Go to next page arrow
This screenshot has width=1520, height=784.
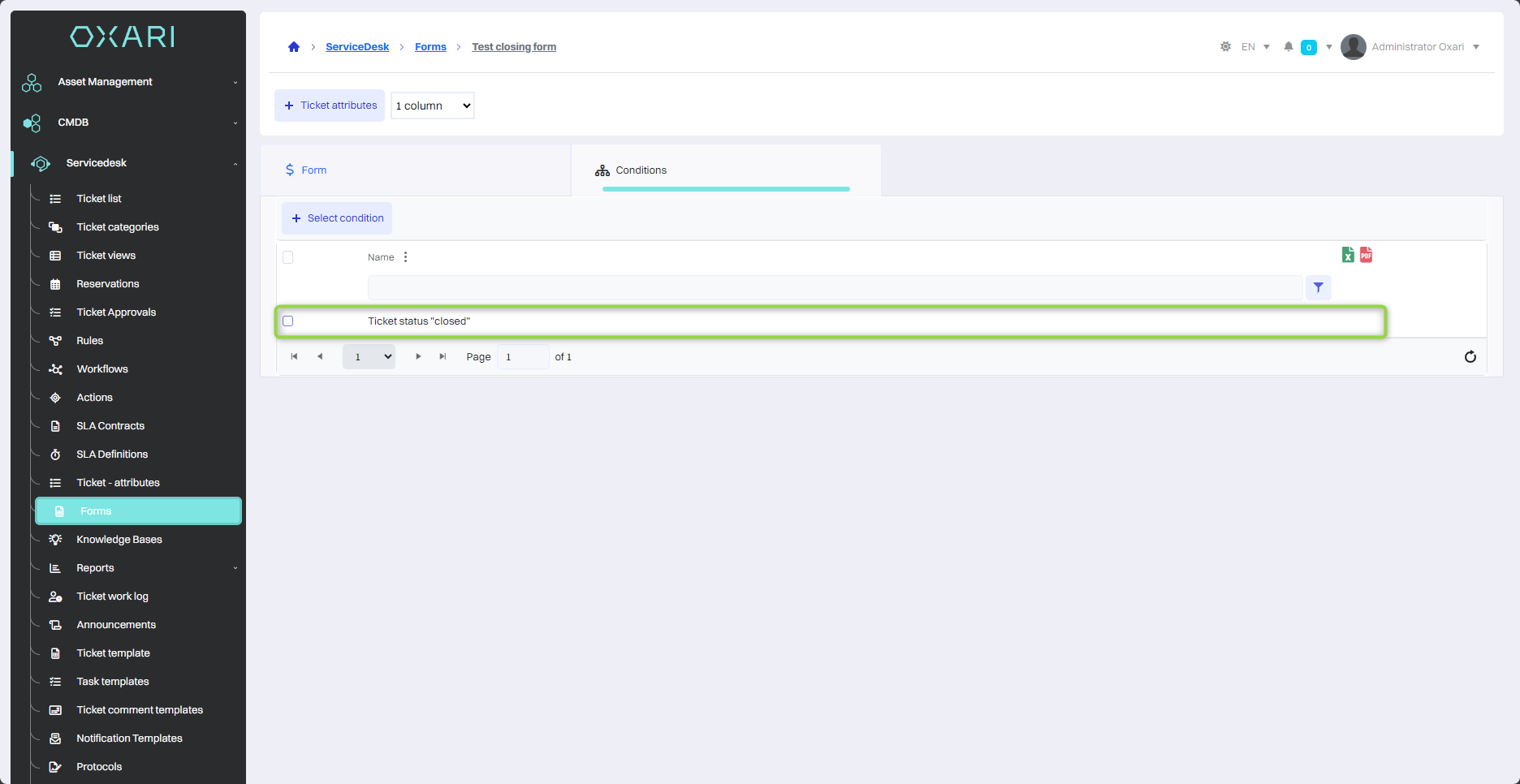(x=418, y=356)
